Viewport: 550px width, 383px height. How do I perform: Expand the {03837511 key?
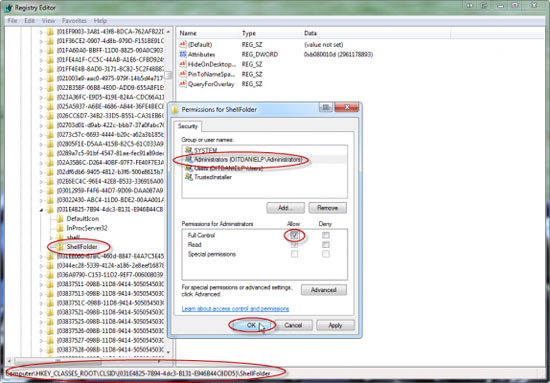[x=41, y=284]
